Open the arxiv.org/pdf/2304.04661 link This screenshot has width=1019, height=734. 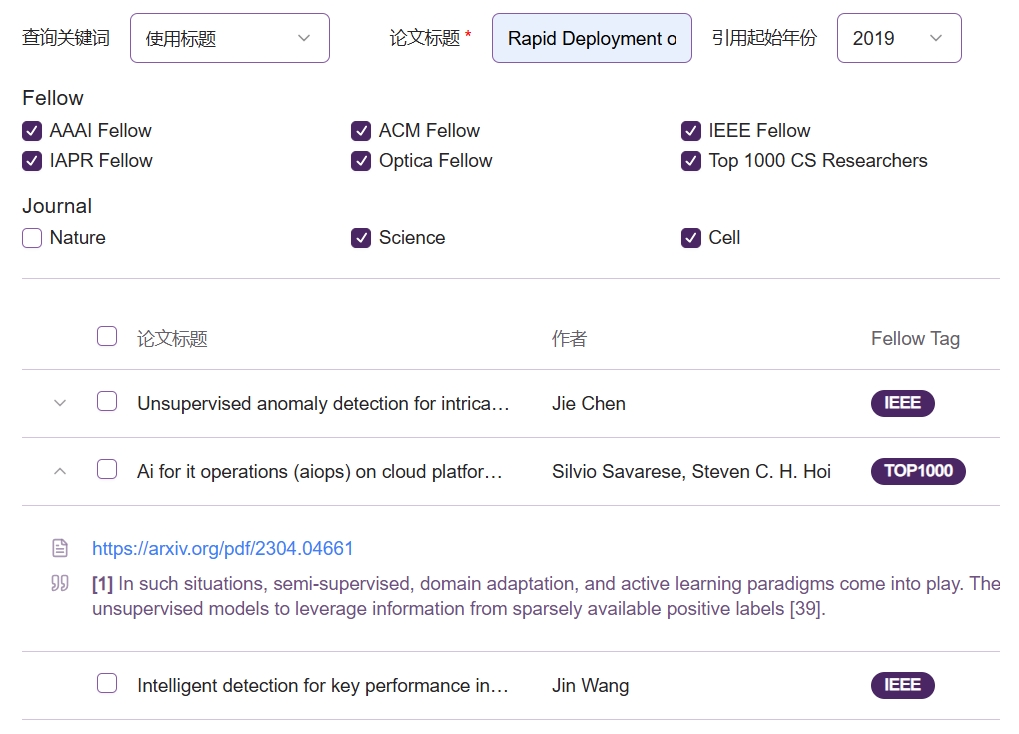222,549
